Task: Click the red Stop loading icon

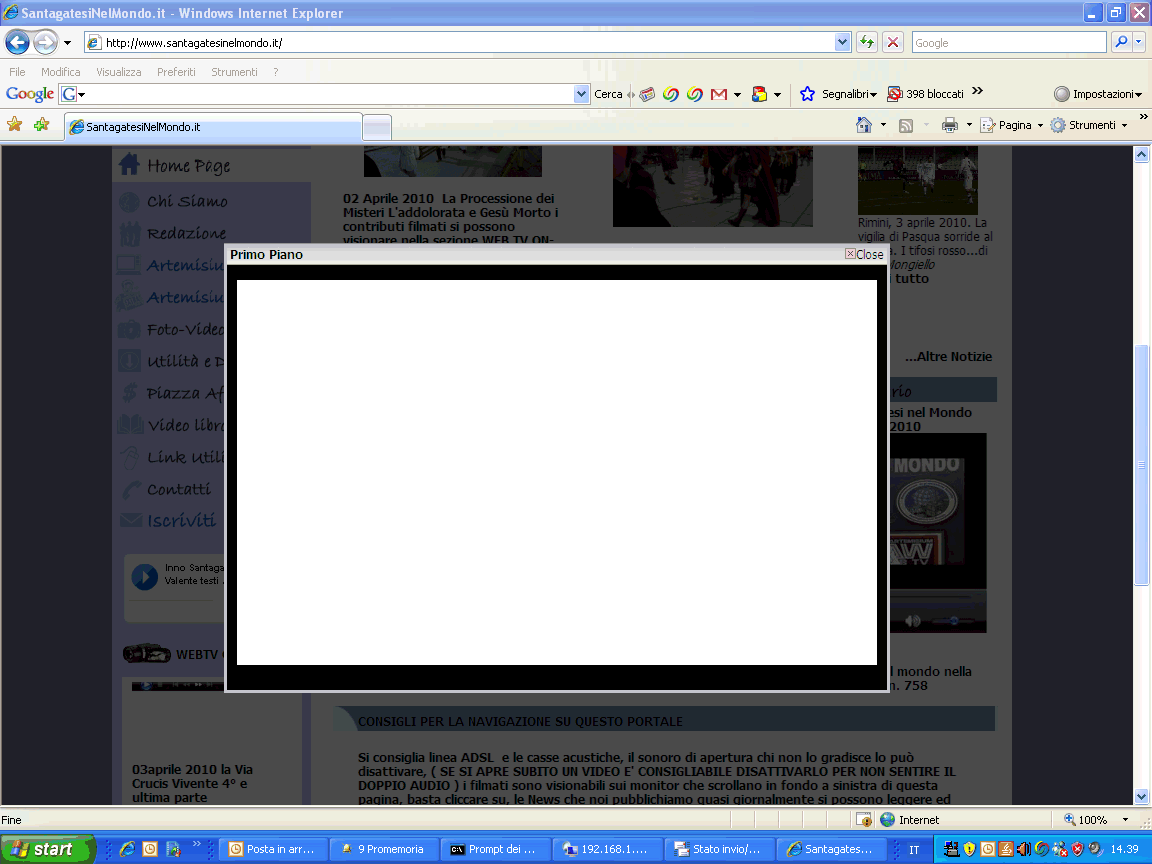Action: click(893, 42)
